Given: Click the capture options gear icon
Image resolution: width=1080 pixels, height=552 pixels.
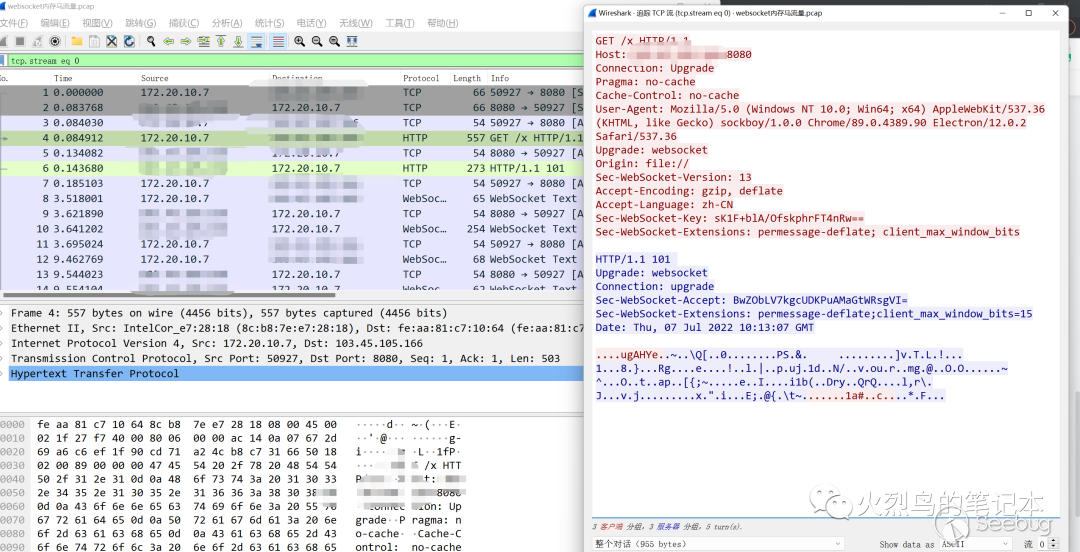Looking at the screenshot, I should coord(54,41).
